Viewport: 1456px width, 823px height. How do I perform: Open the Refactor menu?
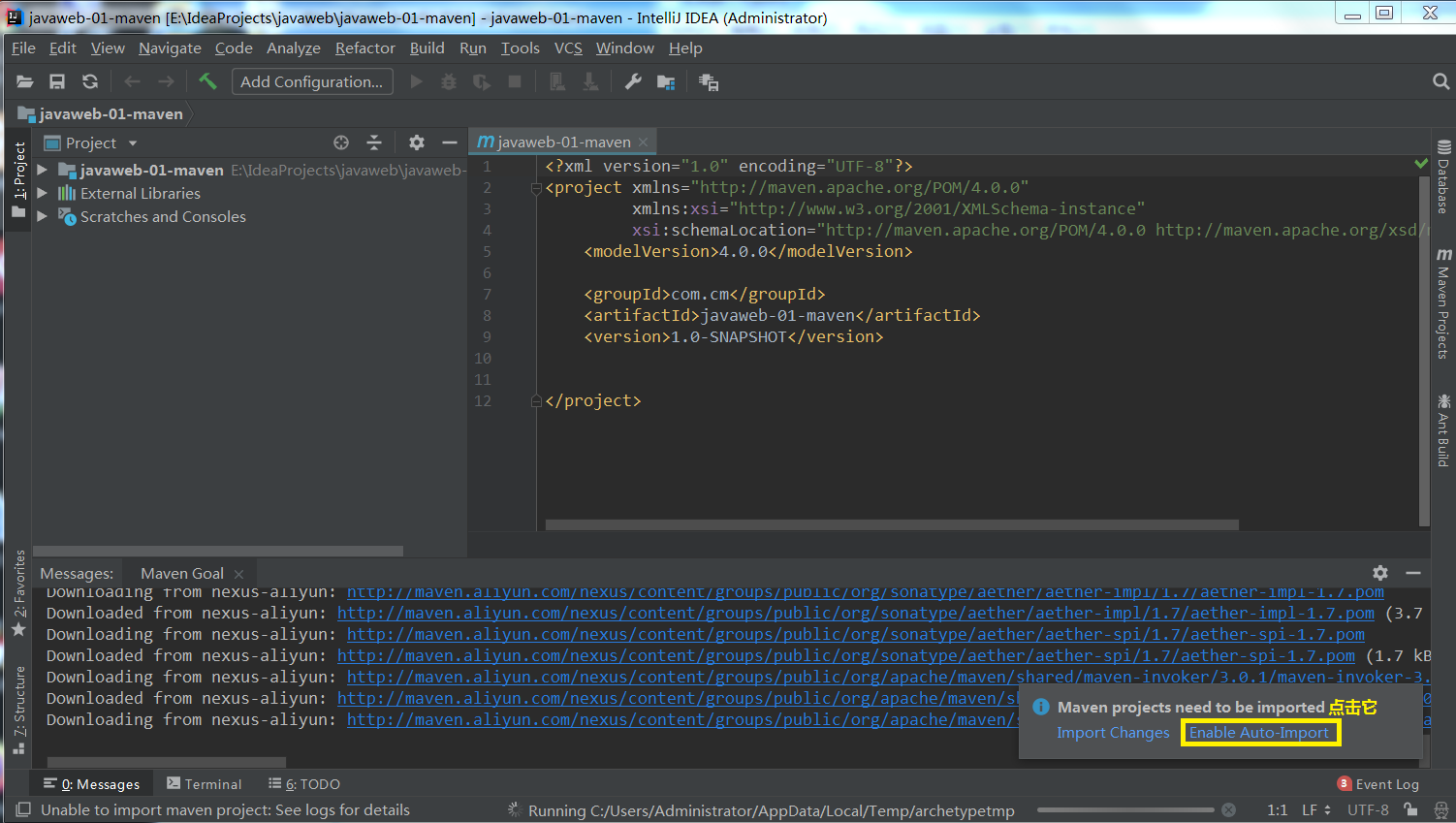point(365,47)
